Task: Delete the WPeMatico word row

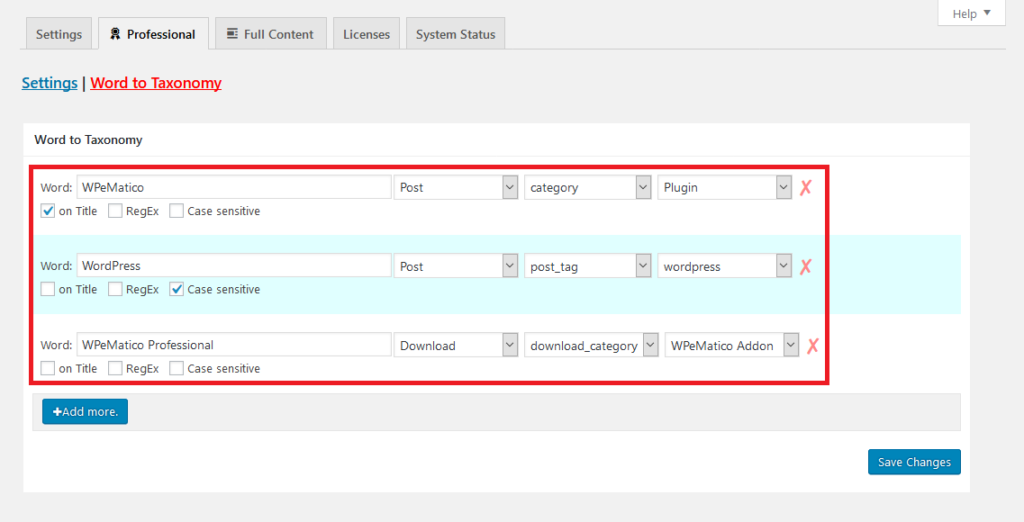Action: (x=805, y=188)
